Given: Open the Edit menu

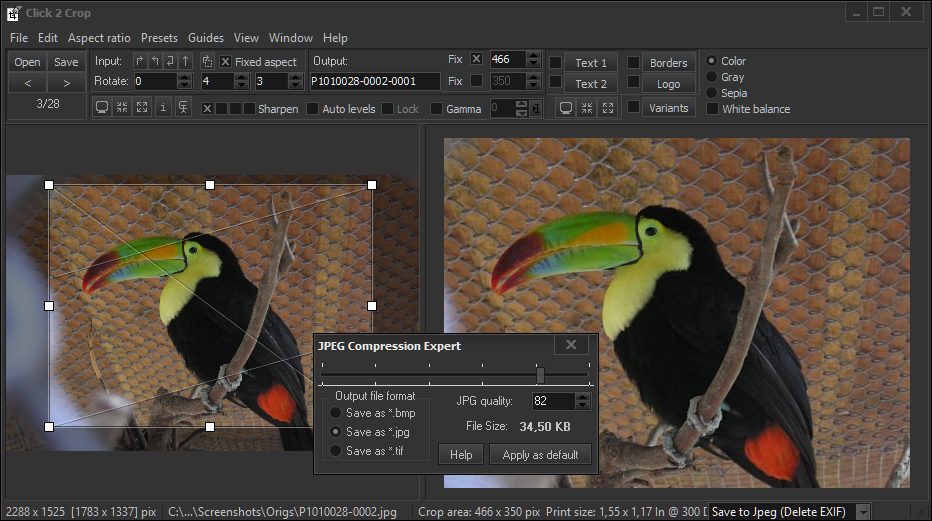Looking at the screenshot, I should (48, 38).
